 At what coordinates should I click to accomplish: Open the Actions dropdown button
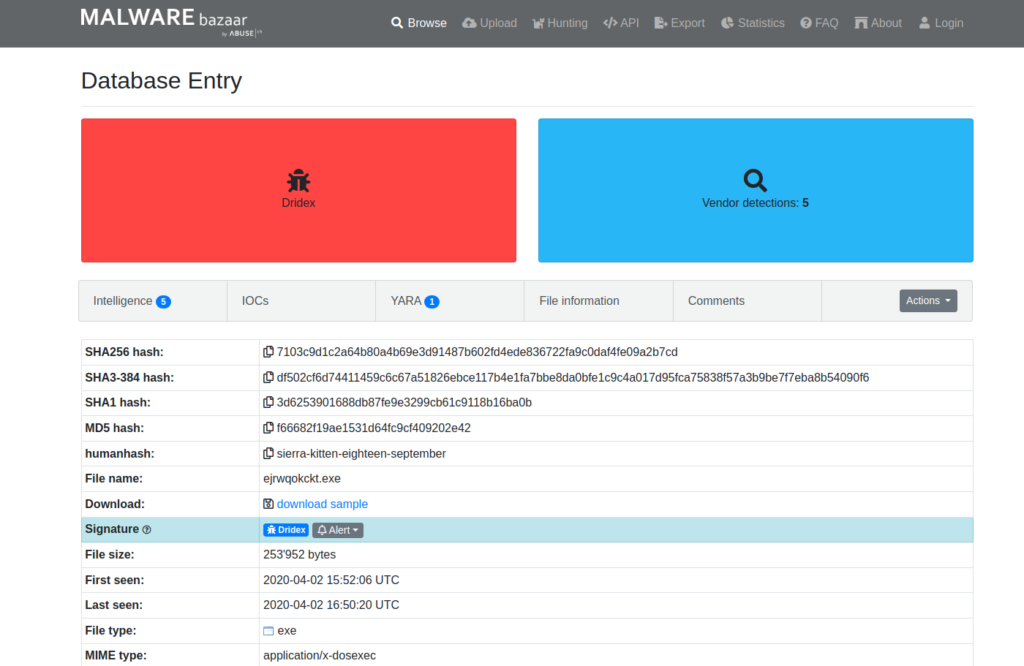(927, 301)
